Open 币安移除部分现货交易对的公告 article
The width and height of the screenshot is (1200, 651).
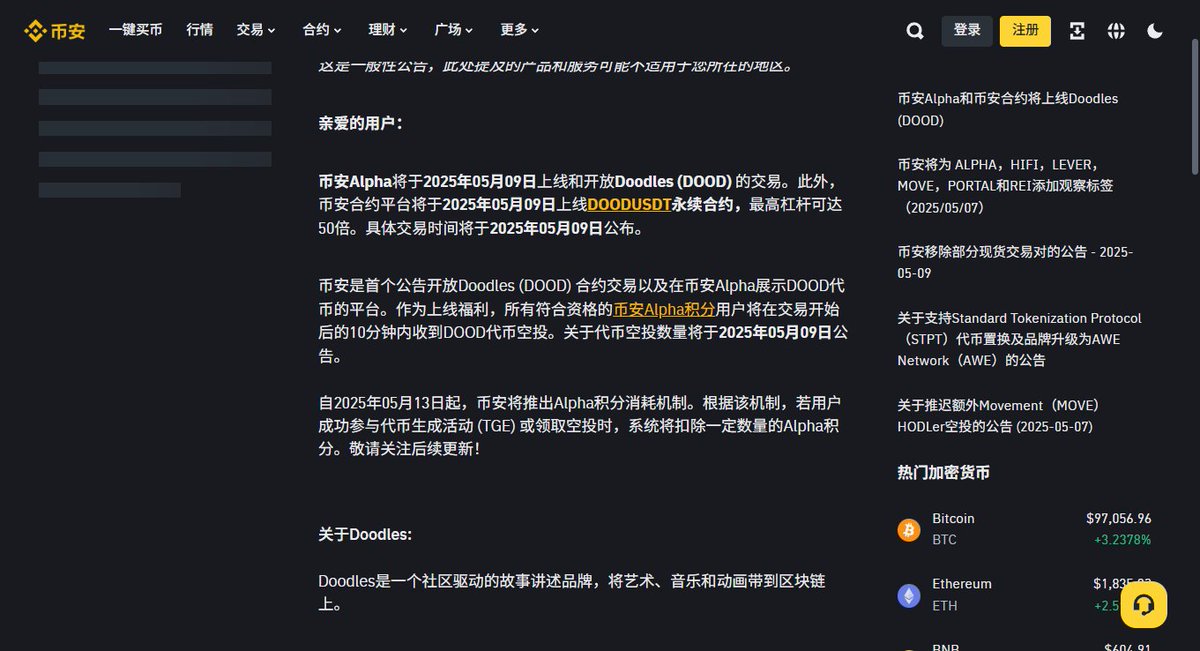click(x=1015, y=263)
